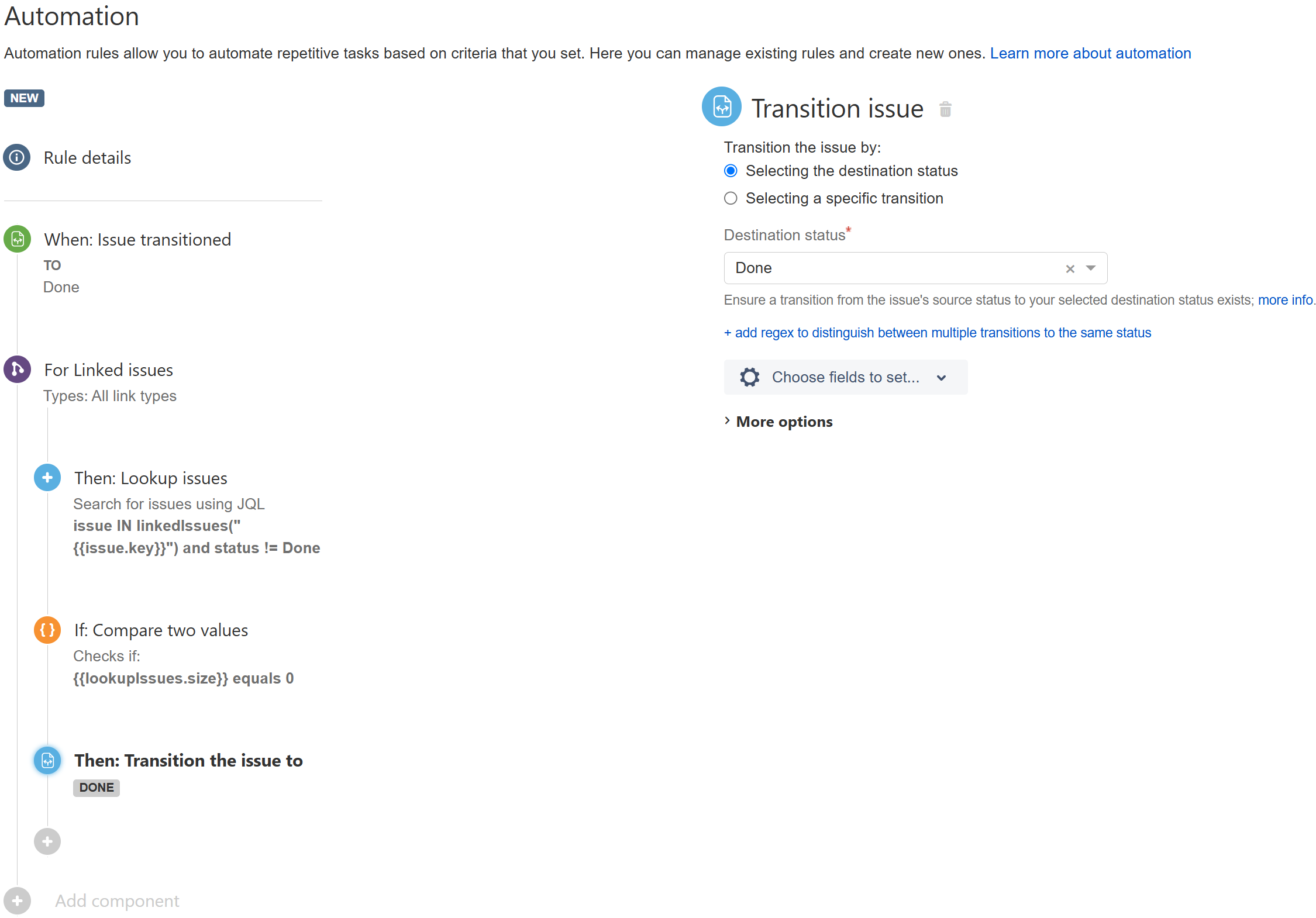
Task: Click the more info link under Destination status
Action: [x=1284, y=300]
